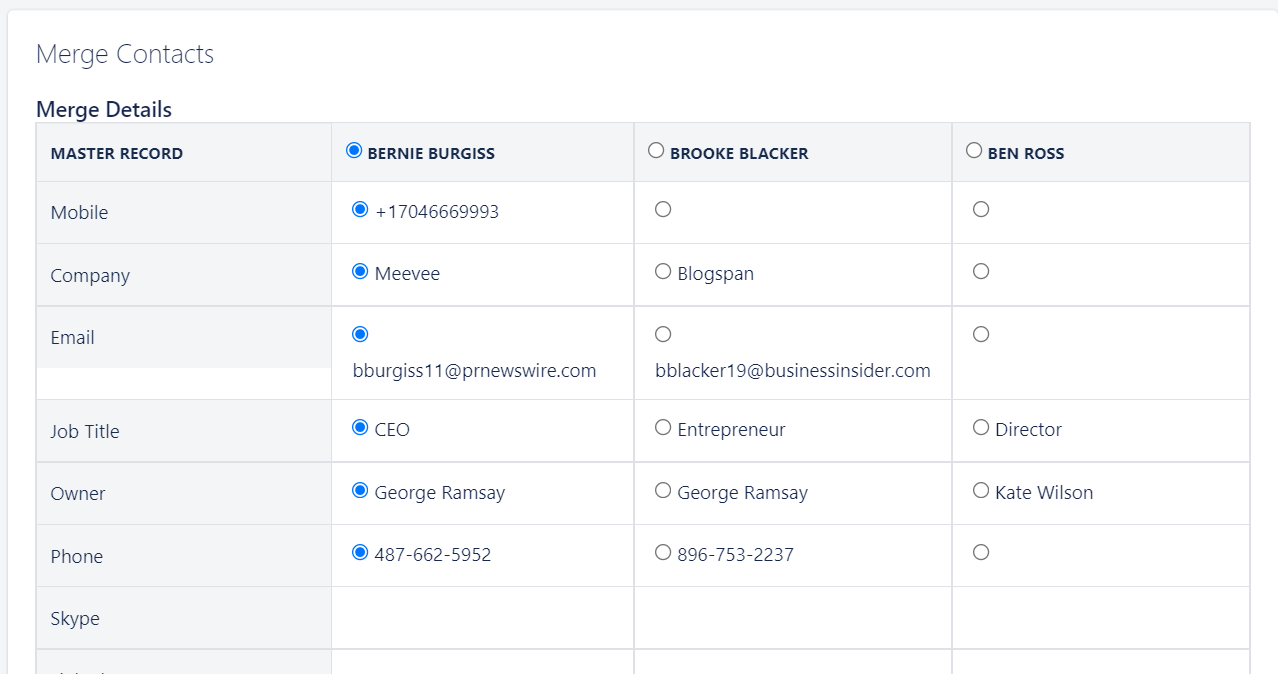Pick the empty Company radio under Ben Ross
Viewport: 1278px width, 674px height.
click(x=981, y=272)
